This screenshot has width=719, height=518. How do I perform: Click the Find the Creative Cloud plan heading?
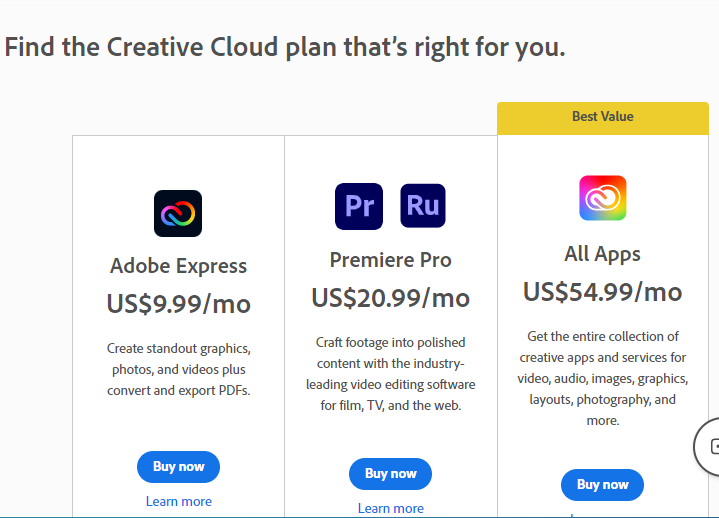[285, 48]
